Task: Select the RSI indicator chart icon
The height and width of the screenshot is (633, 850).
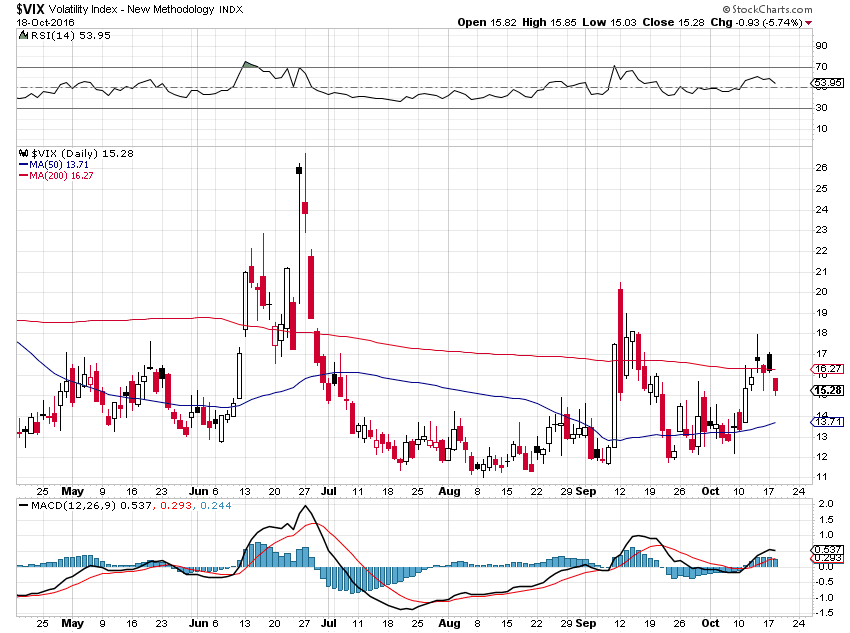Action: tap(22, 35)
